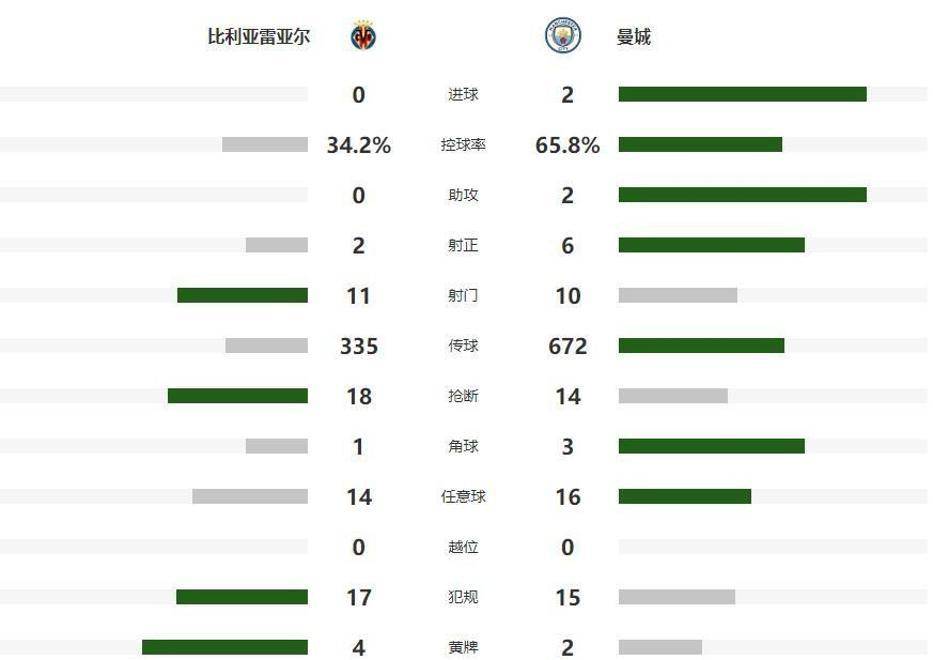Click Manchester City's 672 passes value
The height and width of the screenshot is (660, 933).
click(x=568, y=346)
